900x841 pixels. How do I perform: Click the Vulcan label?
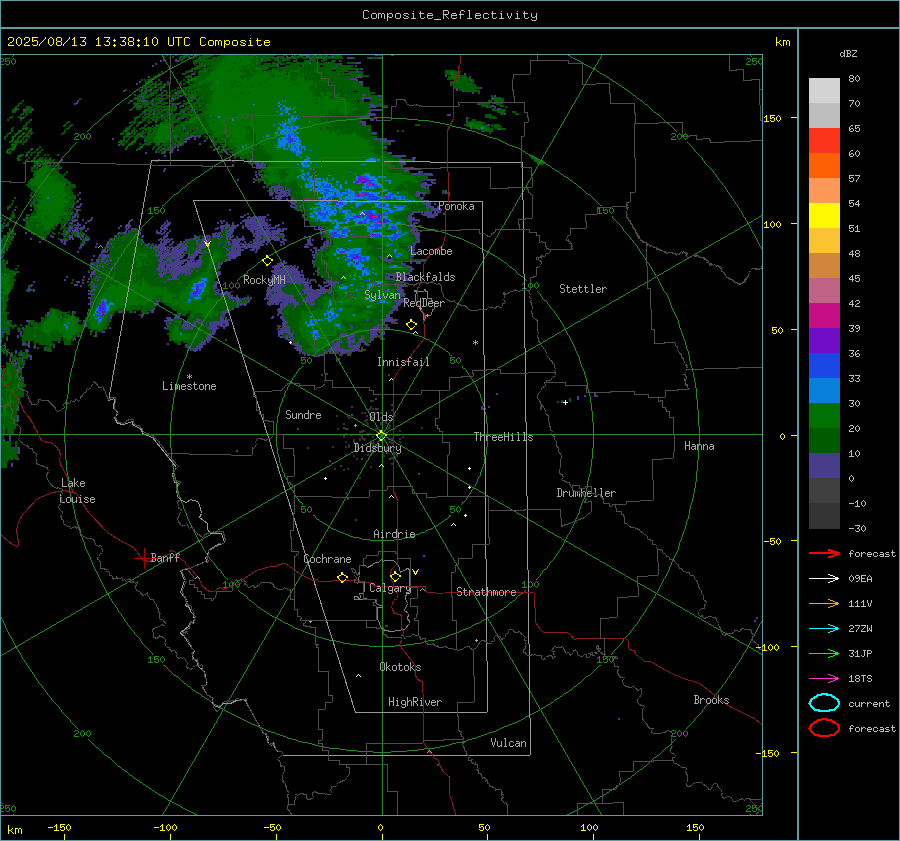pos(508,743)
